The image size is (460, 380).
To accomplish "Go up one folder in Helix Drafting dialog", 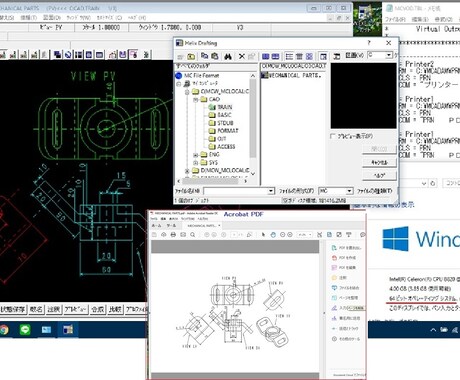I will 191,56.
